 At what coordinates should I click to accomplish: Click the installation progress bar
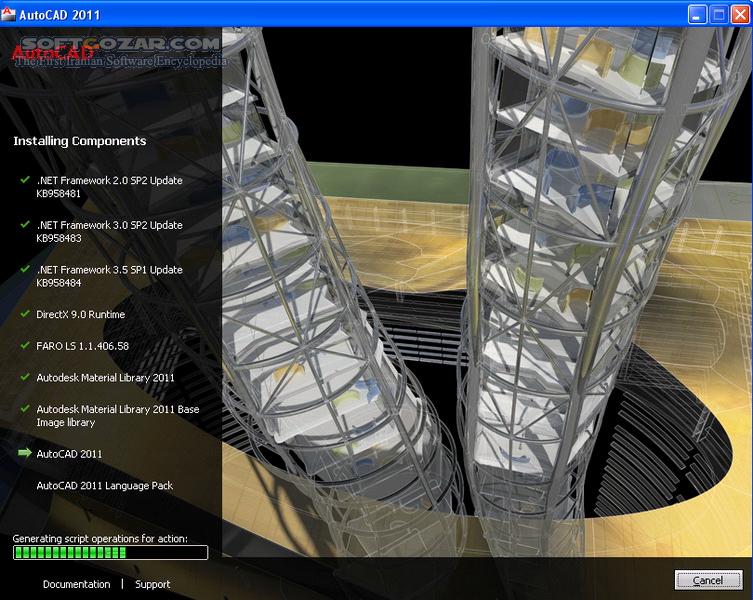pyautogui.click(x=110, y=552)
